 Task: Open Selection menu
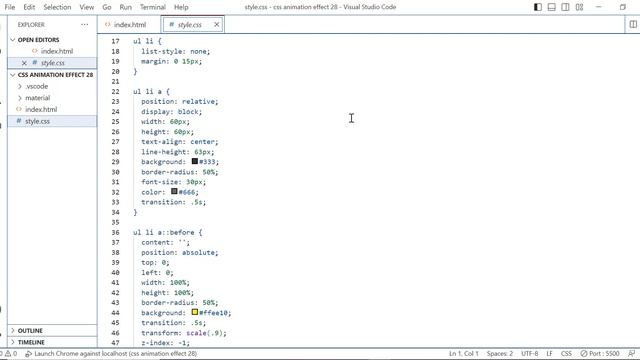click(57, 7)
